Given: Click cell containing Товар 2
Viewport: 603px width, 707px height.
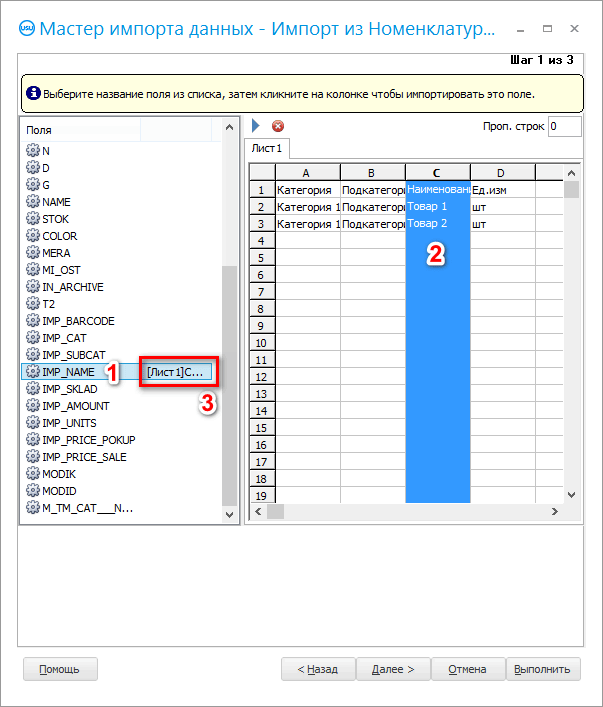Looking at the screenshot, I should 437,224.
